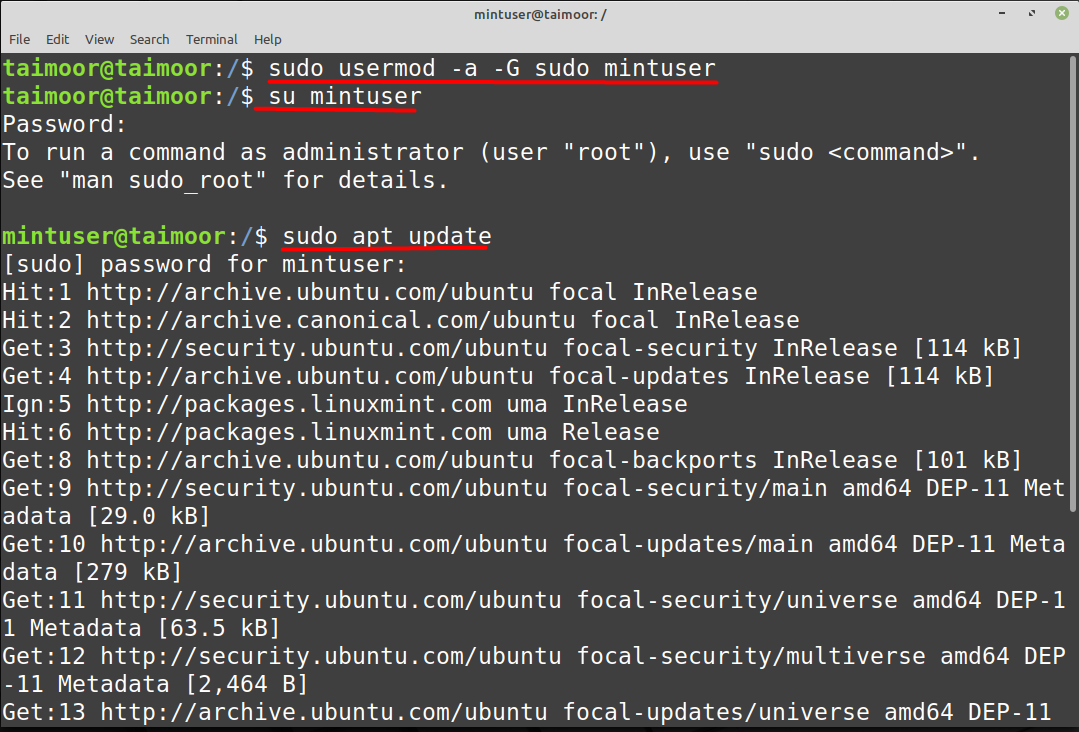This screenshot has height=732, width=1079.
Task: Select the underlined su mintuser command
Action: point(340,96)
